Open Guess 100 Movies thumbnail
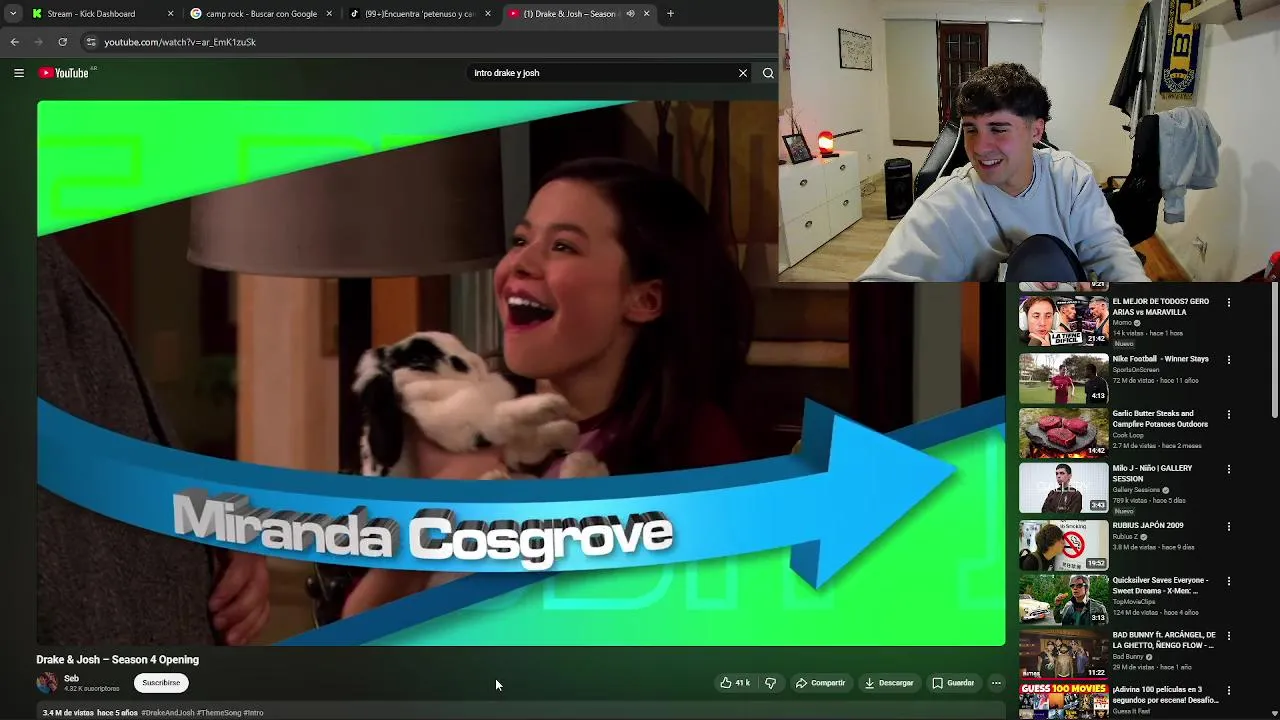This screenshot has height=720, width=1280. (1063, 702)
